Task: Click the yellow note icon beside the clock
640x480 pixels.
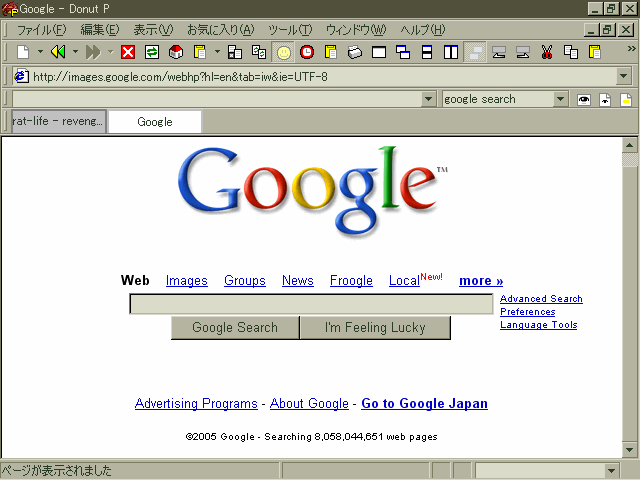Action: pos(331,52)
